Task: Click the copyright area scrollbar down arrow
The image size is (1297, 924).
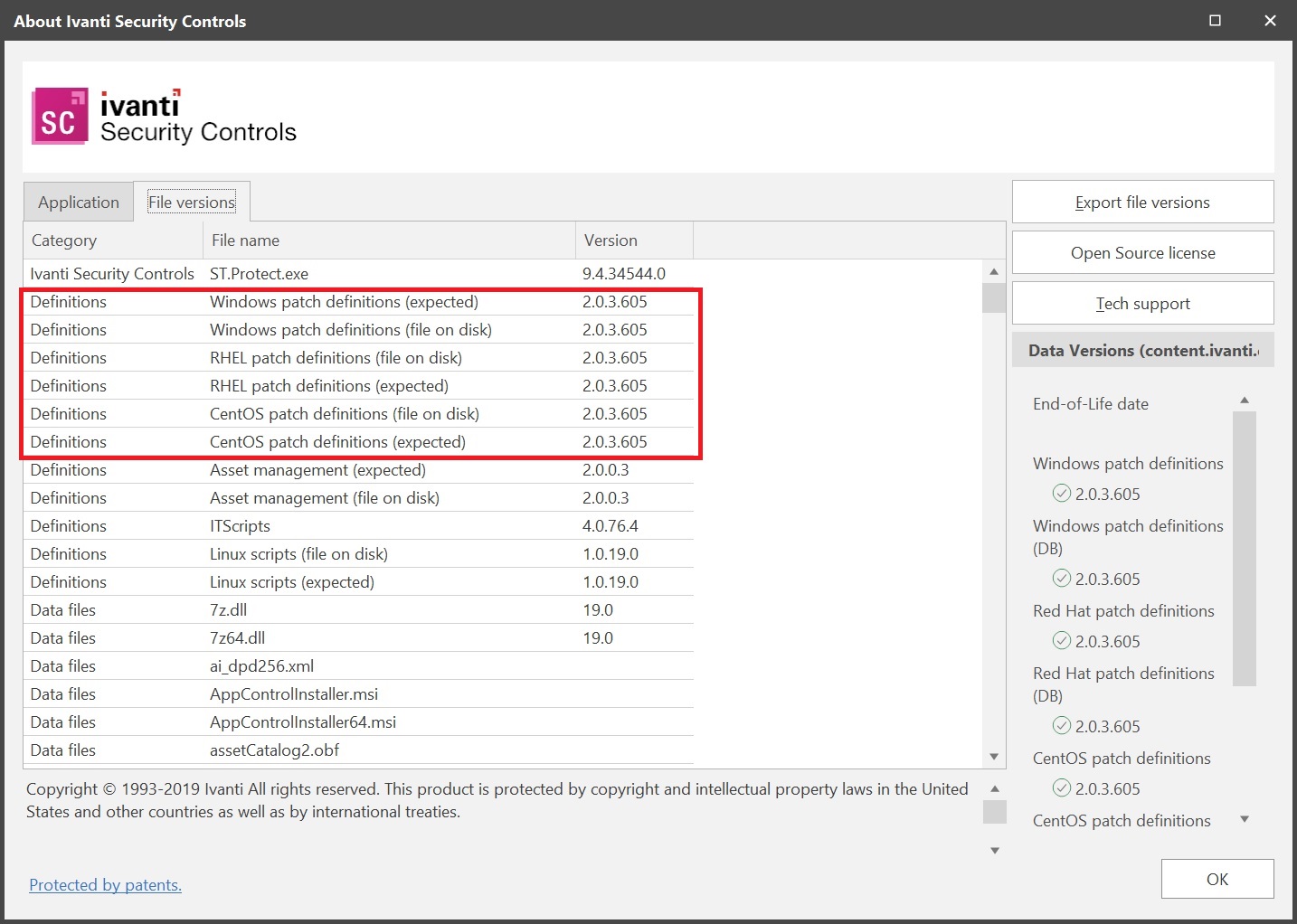Action: point(993,850)
